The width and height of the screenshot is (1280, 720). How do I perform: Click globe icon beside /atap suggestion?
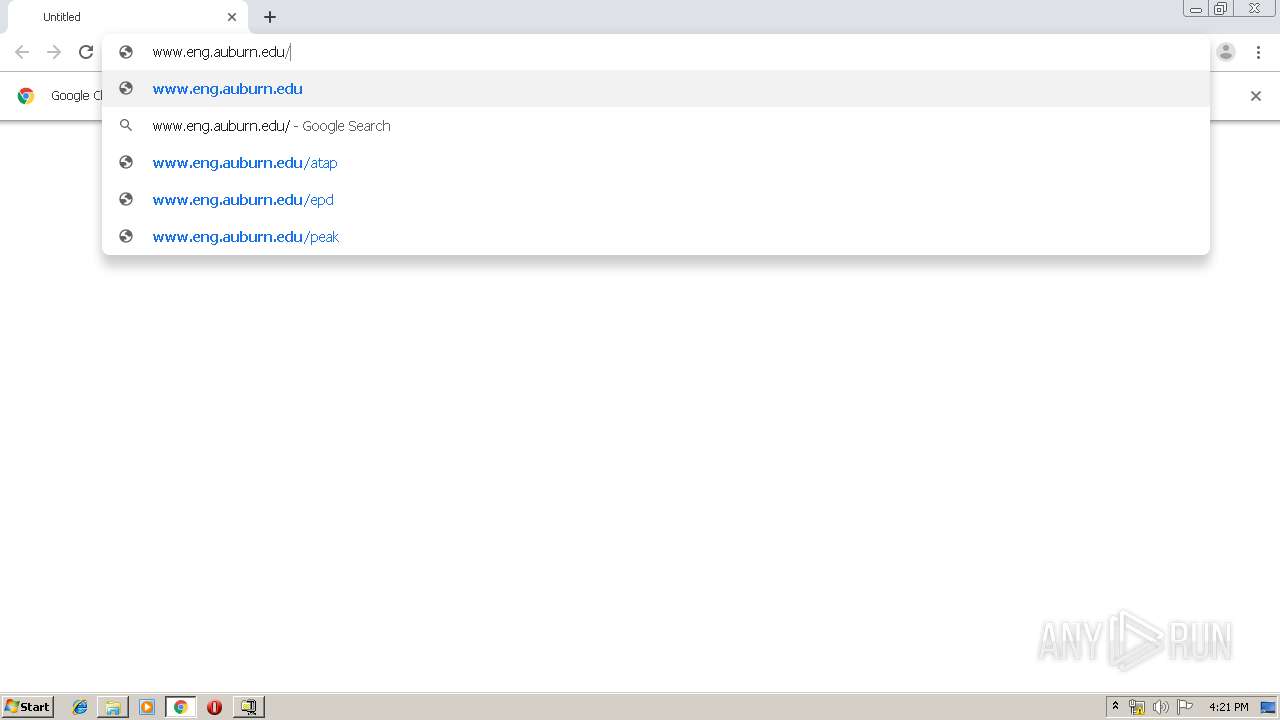(126, 162)
